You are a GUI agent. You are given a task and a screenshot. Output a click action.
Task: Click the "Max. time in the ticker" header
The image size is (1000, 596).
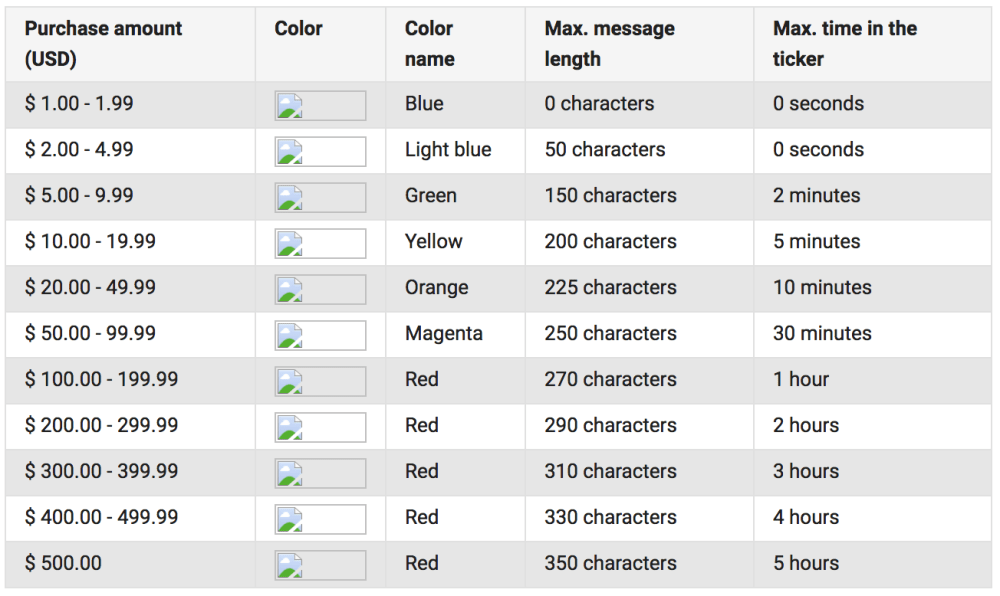[x=844, y=44]
